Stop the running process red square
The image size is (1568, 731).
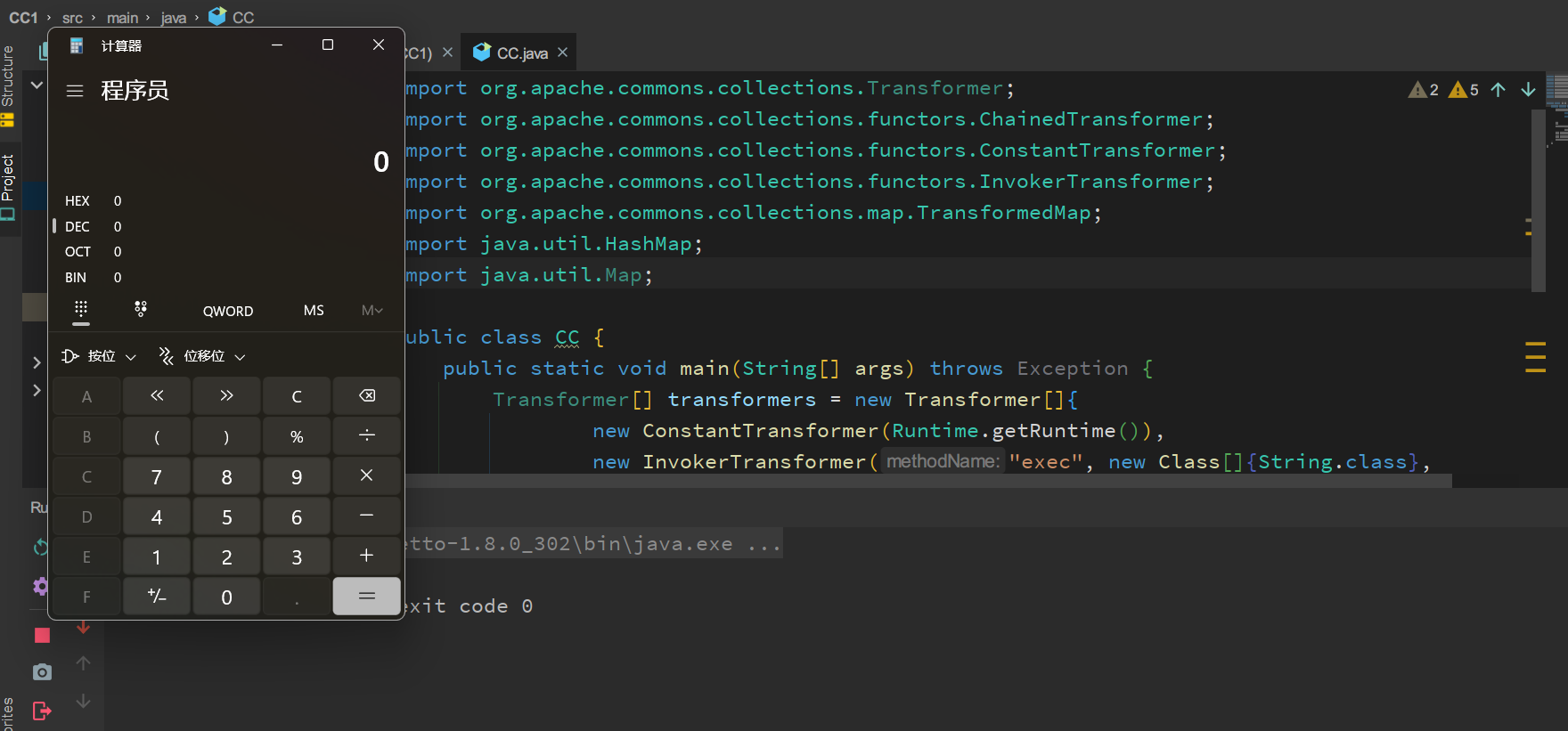[42, 635]
